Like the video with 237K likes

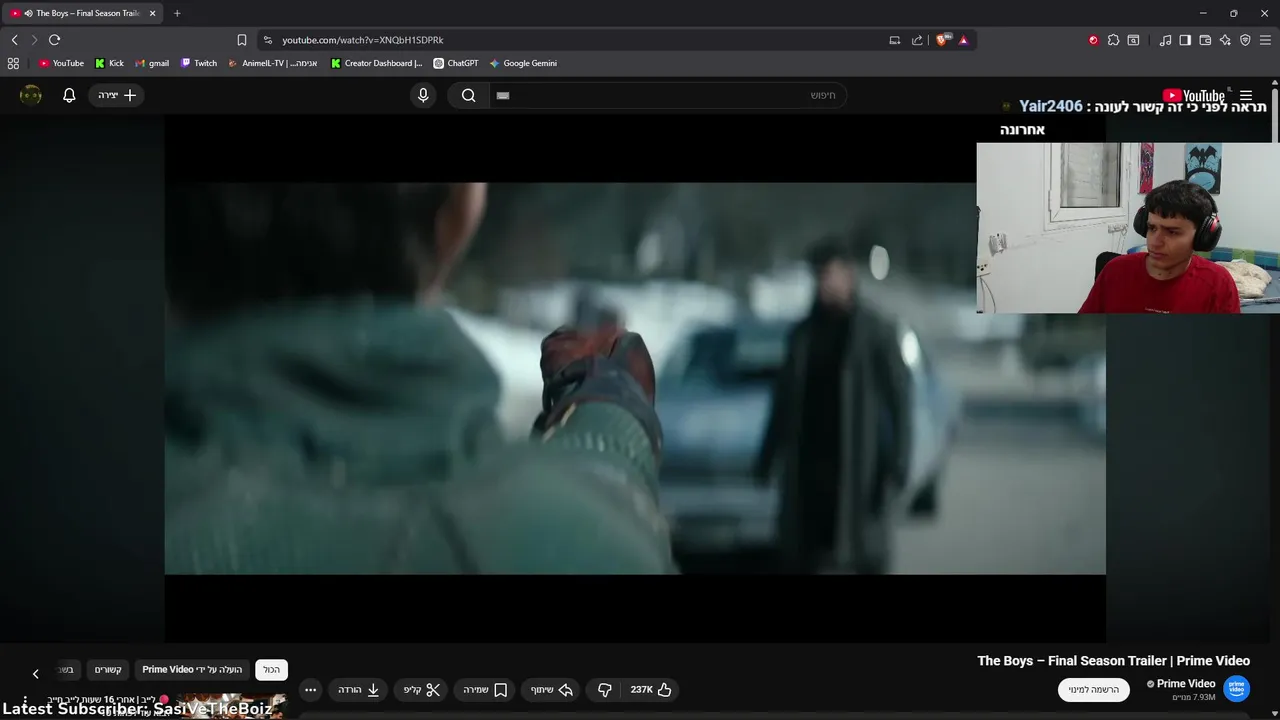tap(652, 690)
